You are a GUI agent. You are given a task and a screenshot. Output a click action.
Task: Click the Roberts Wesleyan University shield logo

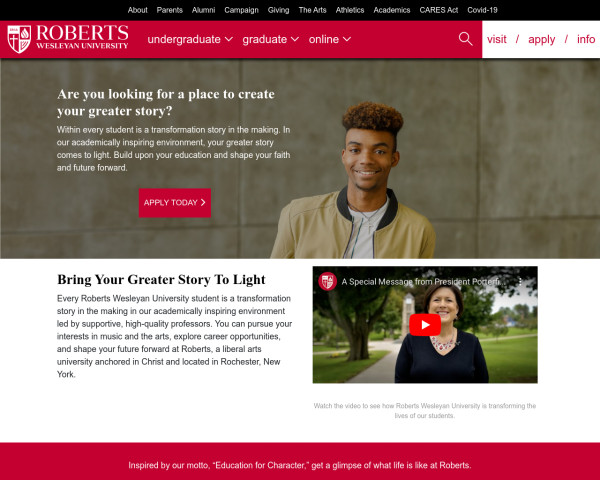(19, 39)
